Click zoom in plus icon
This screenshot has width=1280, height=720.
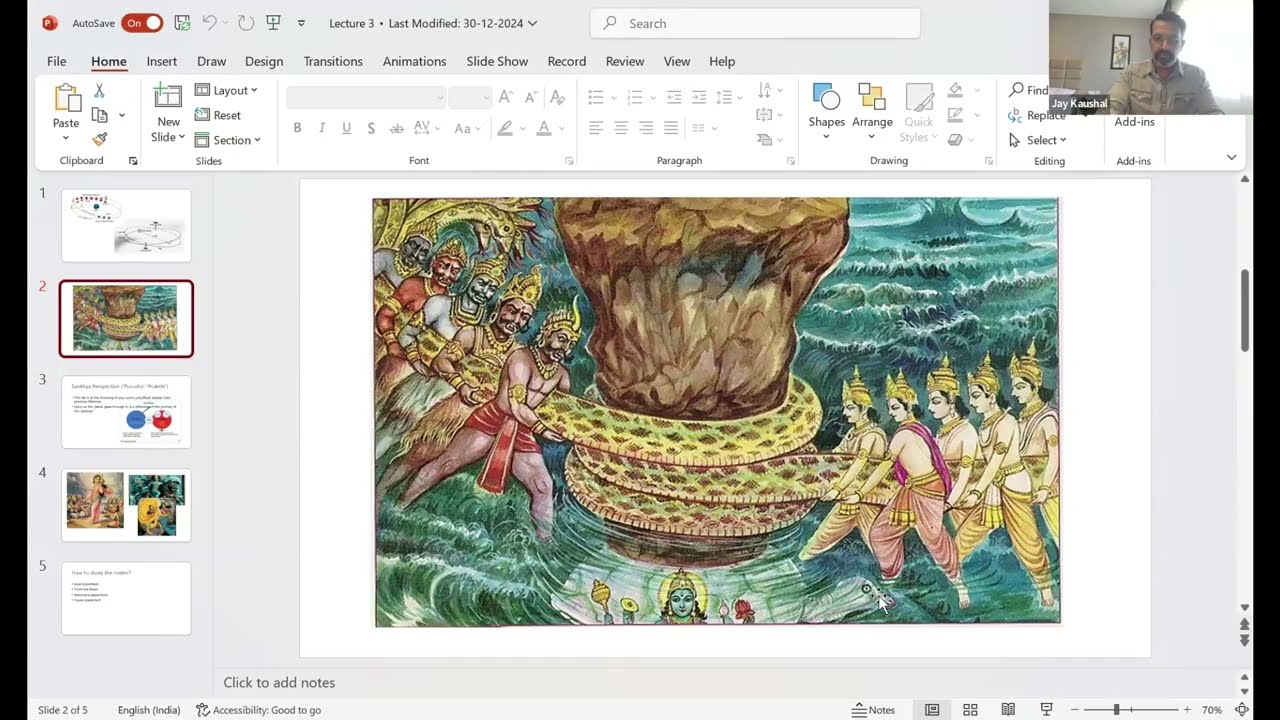pyautogui.click(x=1187, y=710)
